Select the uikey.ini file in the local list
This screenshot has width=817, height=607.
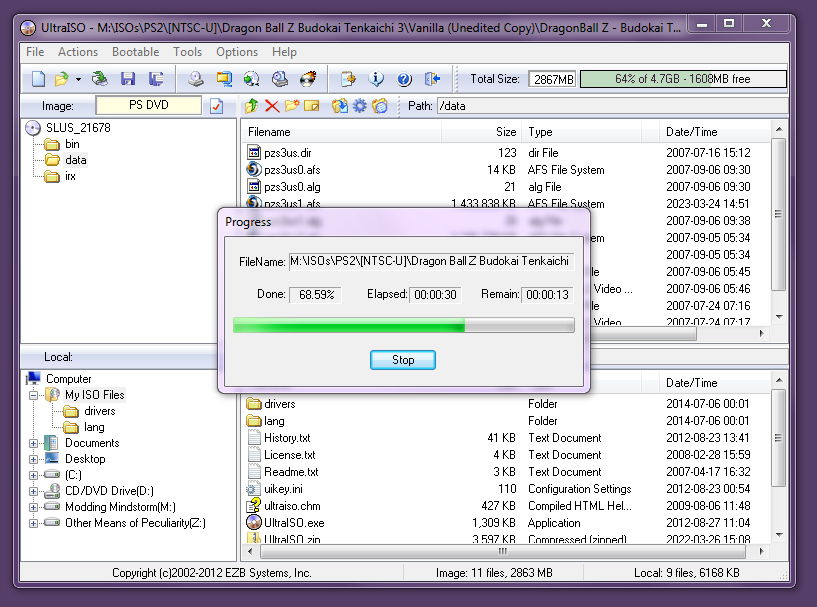pos(505,489)
